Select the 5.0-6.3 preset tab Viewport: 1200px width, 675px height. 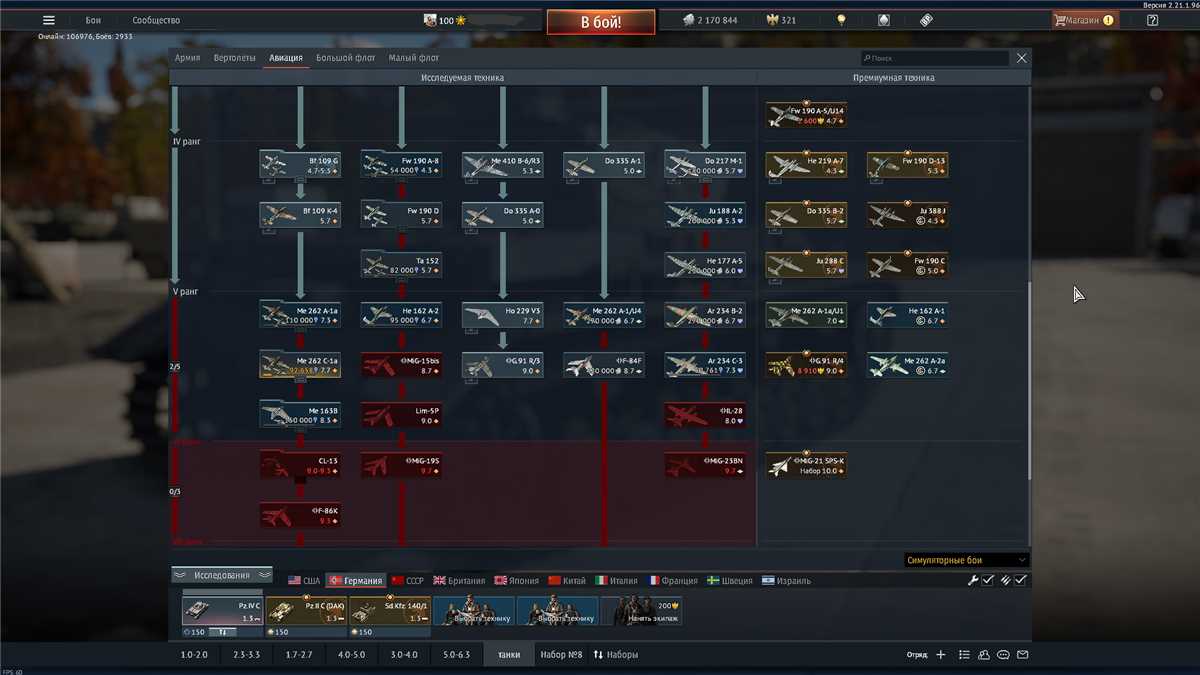coord(456,655)
